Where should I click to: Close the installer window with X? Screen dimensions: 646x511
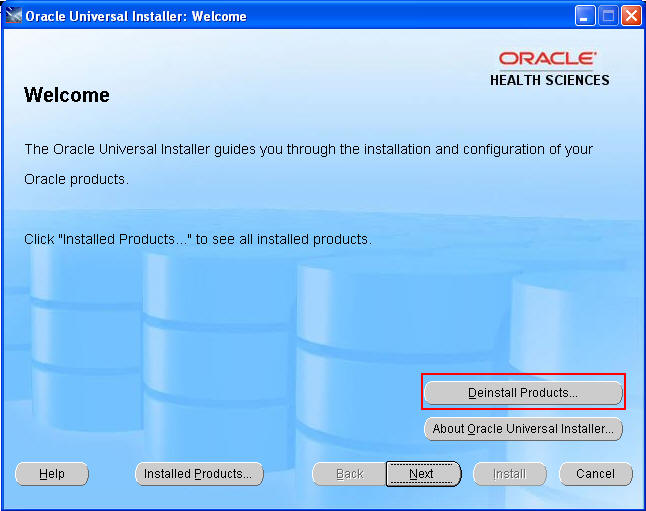point(631,16)
